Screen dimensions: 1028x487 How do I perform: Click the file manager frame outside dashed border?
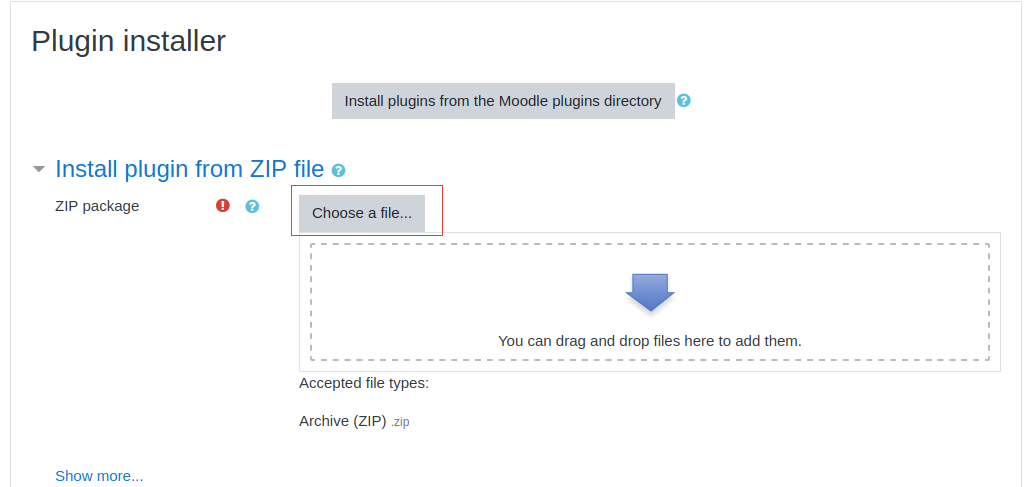(x=650, y=366)
